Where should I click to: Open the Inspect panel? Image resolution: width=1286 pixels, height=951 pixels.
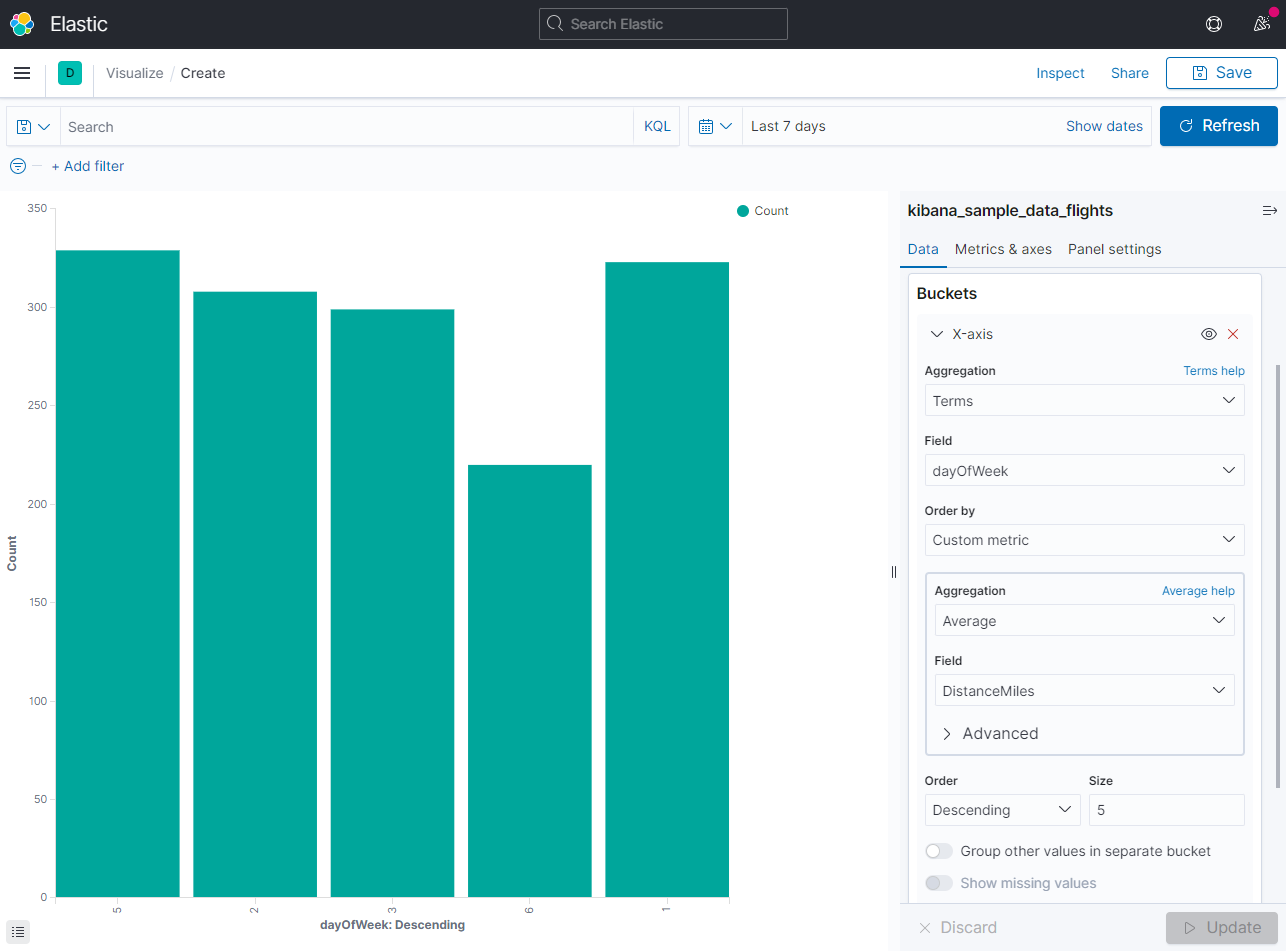coord(1060,73)
